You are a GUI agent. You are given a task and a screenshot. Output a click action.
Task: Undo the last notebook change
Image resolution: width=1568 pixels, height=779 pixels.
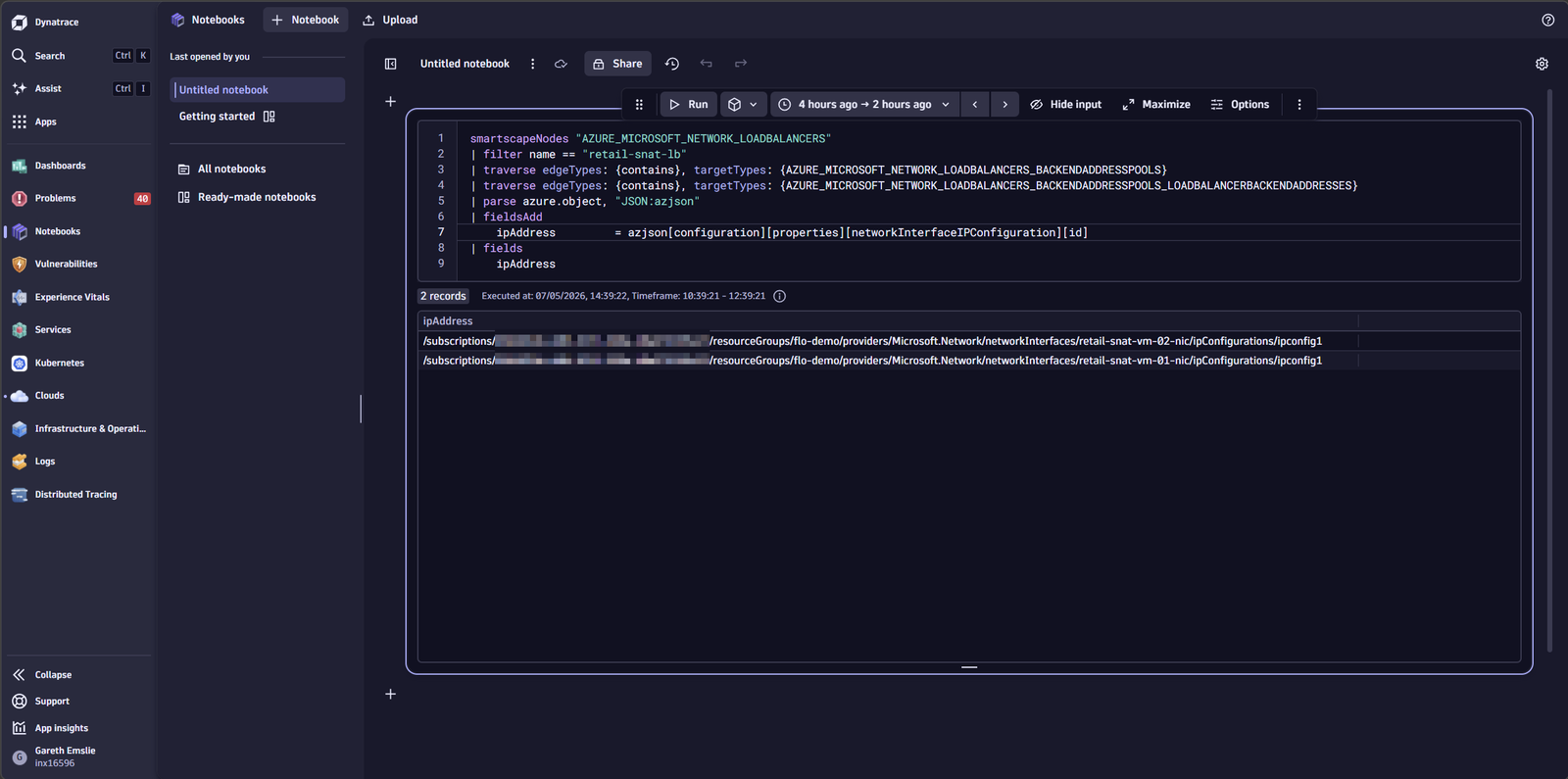[707, 64]
